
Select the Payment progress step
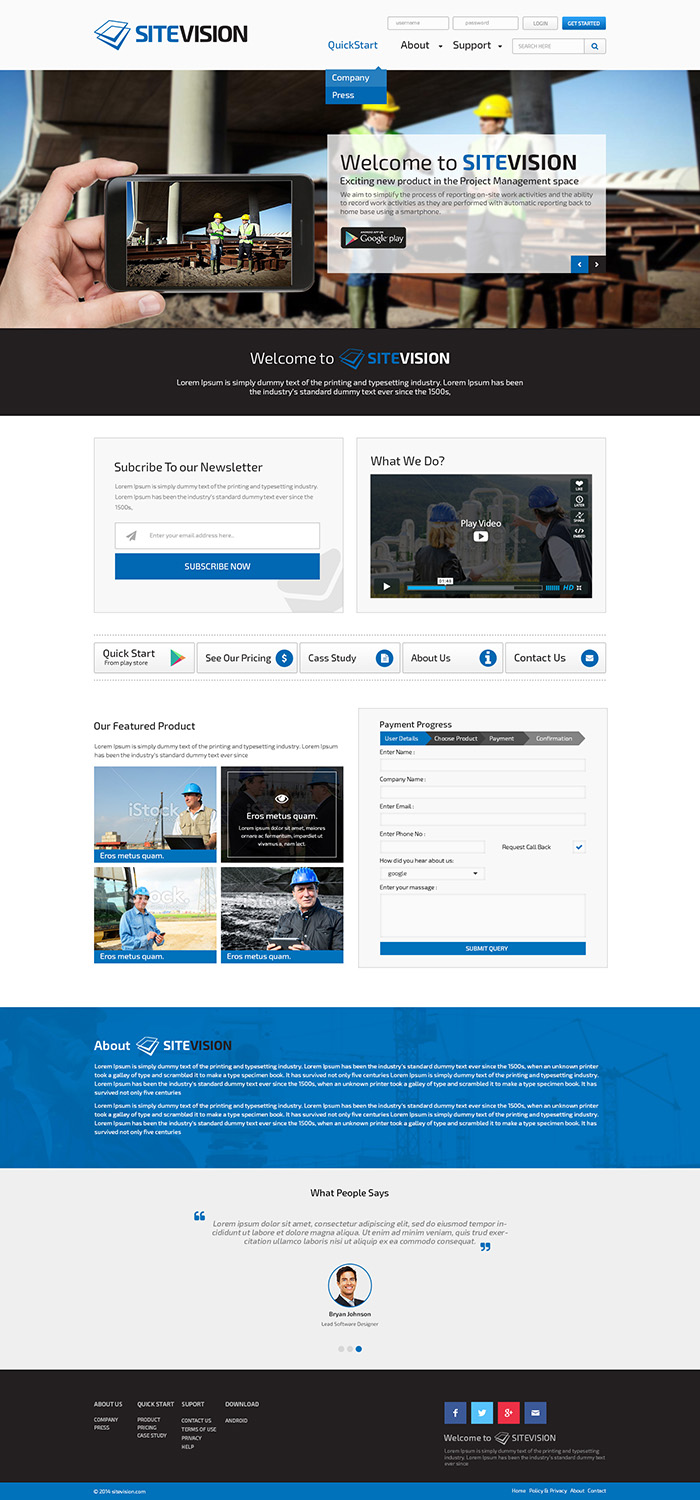coord(502,738)
